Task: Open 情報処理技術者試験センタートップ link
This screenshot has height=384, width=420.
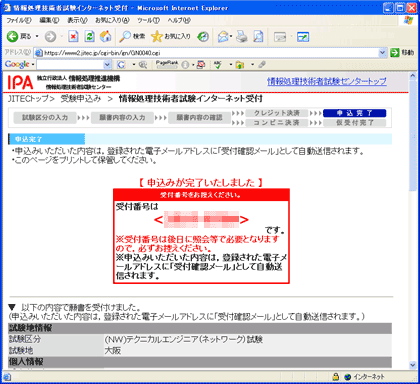Action: coord(327,81)
